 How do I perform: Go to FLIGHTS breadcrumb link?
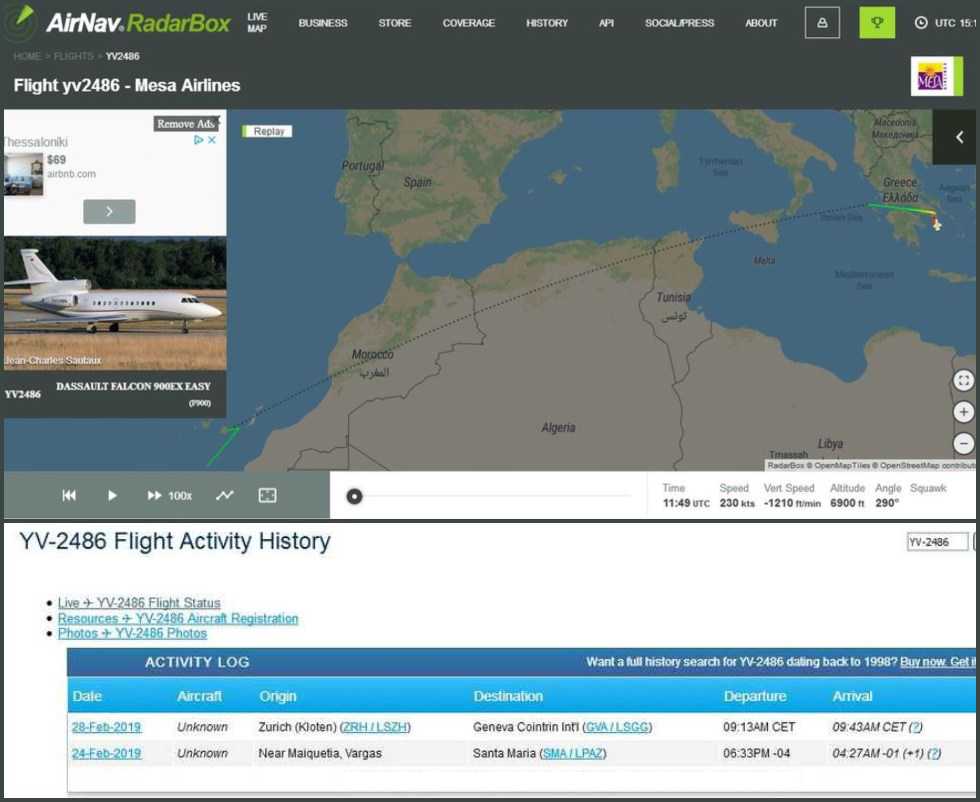pos(73,56)
